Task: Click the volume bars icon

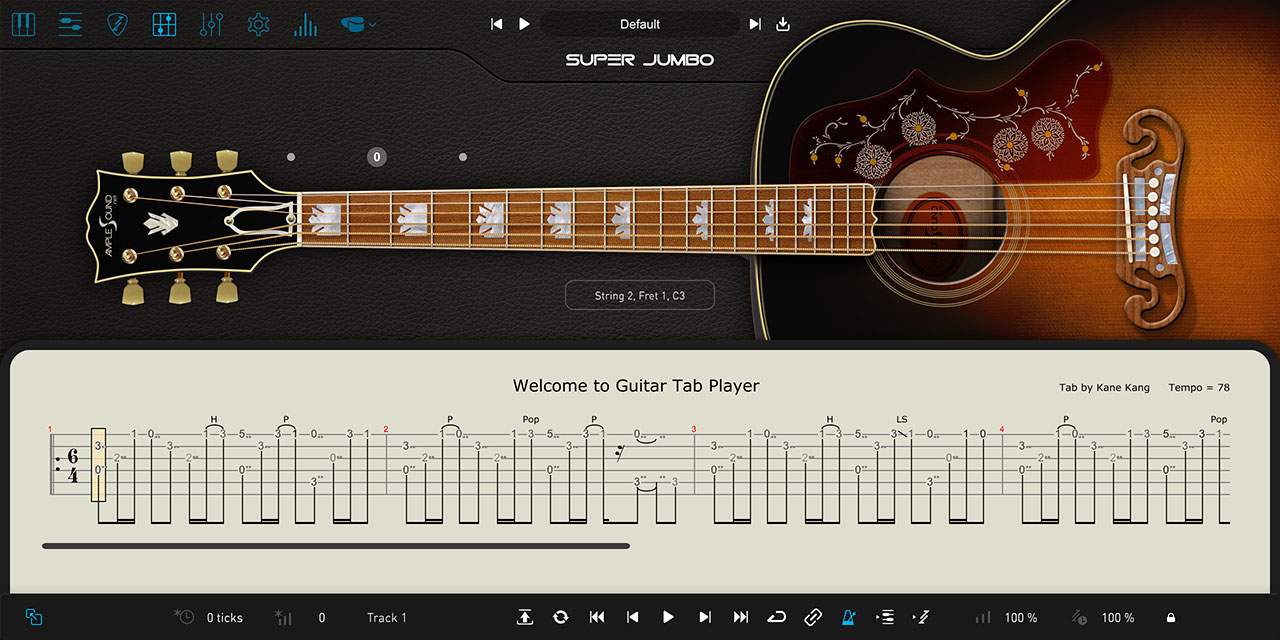Action: point(984,618)
